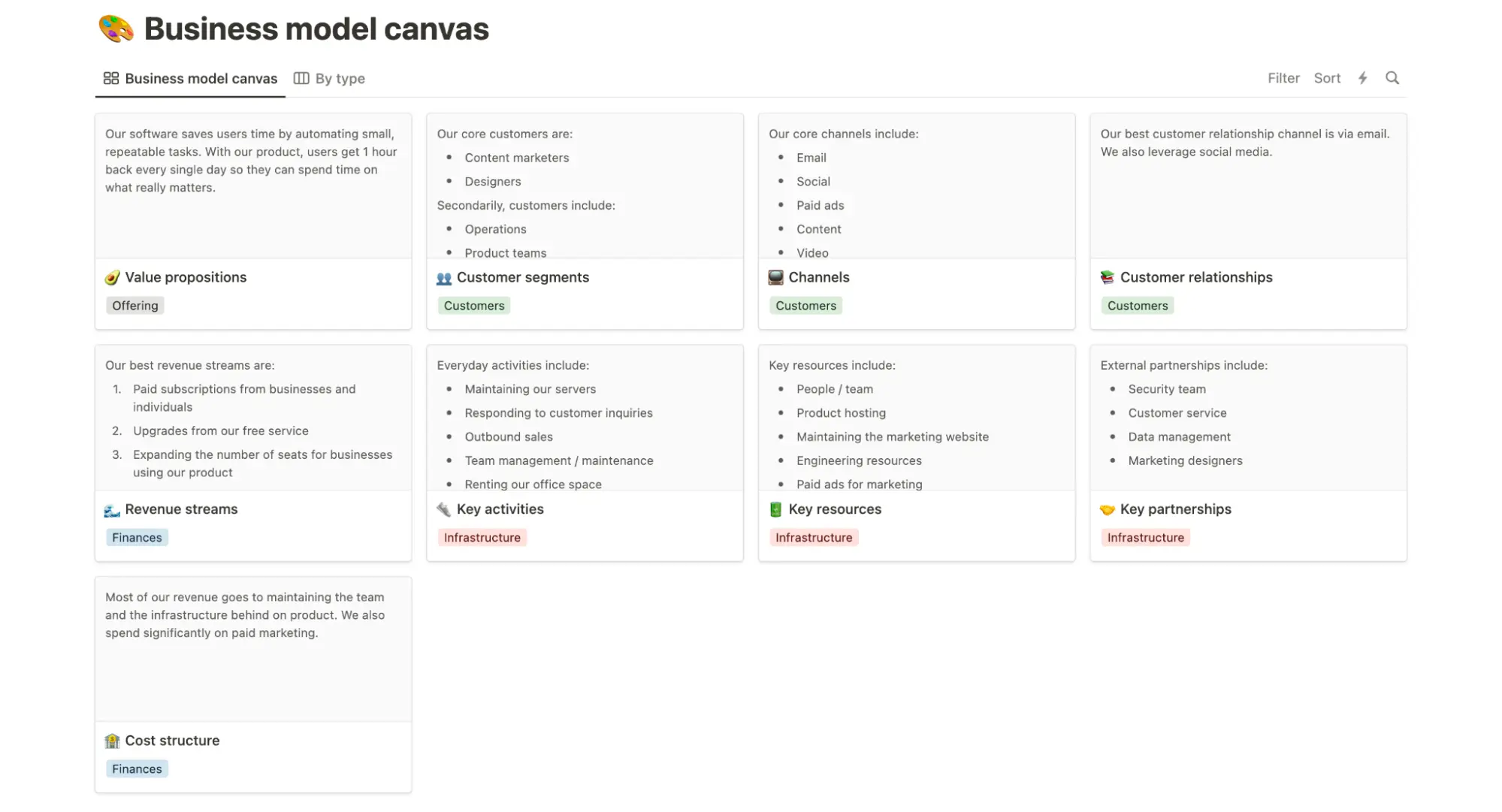Click the key icon on Key activities

(443, 509)
